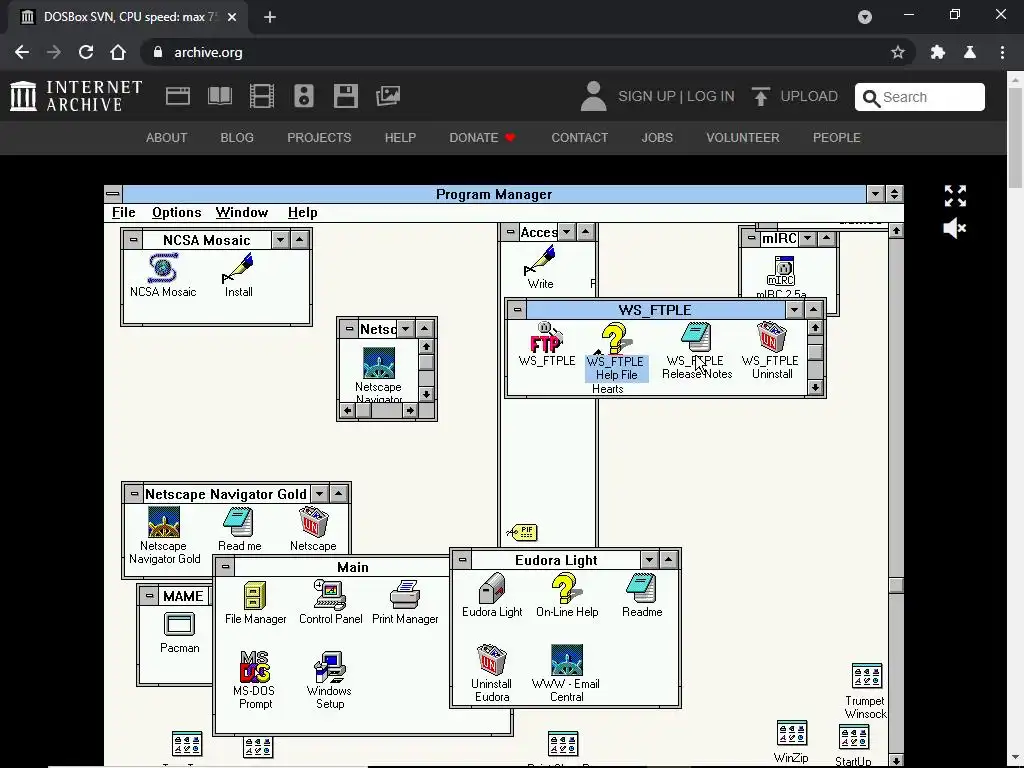The width and height of the screenshot is (1024, 768).
Task: Open Netscape Navigator Gold control menu
Action: point(135,494)
